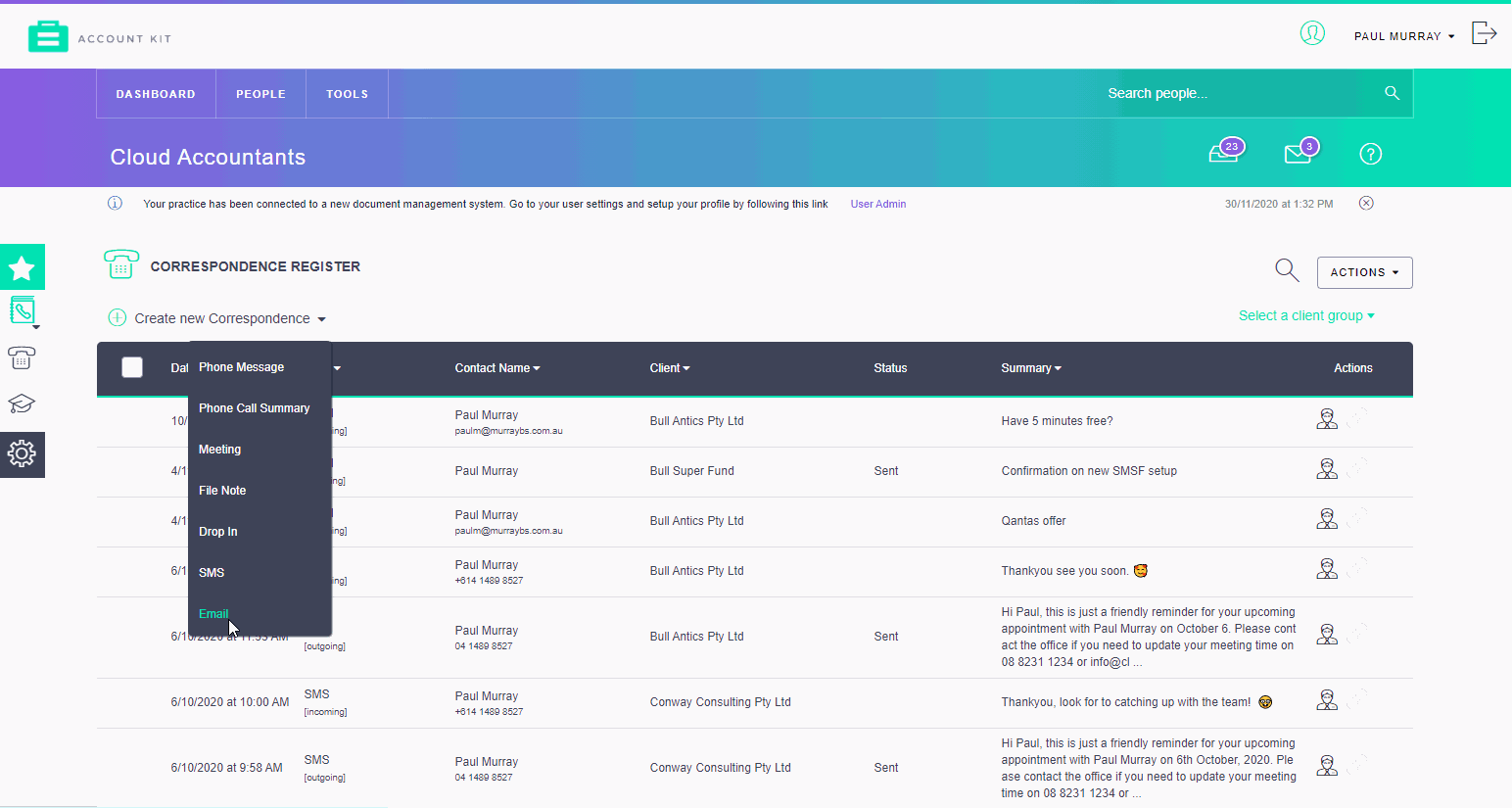The image size is (1512, 808).
Task: Open the Client column dropdown
Action: coord(670,368)
